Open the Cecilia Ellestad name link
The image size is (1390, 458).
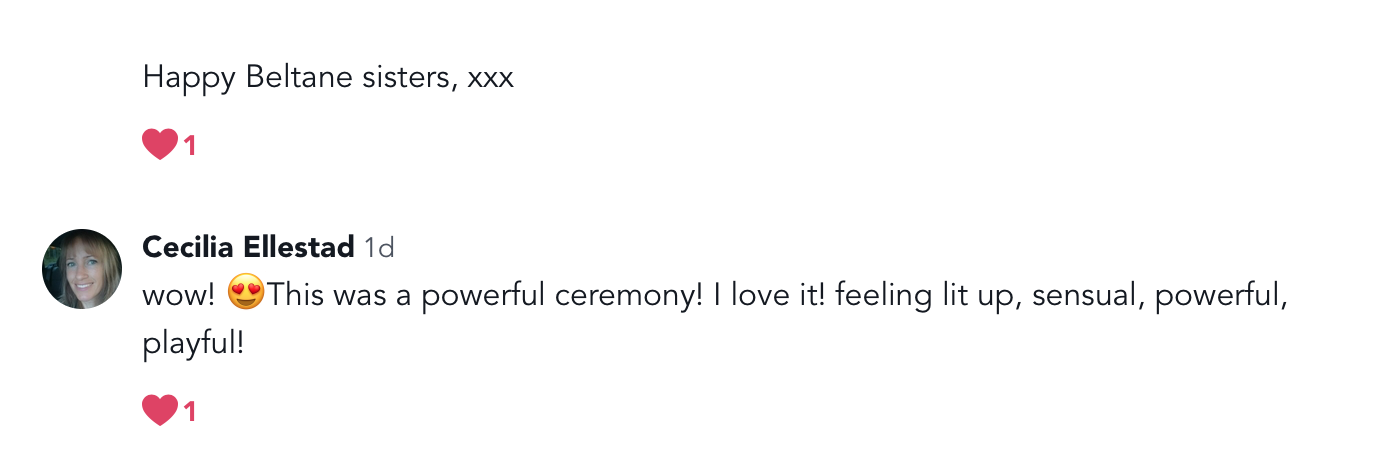[248, 247]
